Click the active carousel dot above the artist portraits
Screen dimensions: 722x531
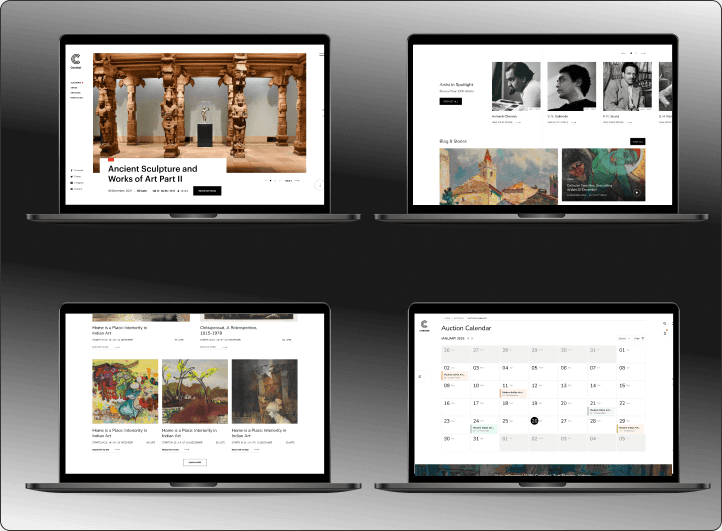tap(631, 53)
